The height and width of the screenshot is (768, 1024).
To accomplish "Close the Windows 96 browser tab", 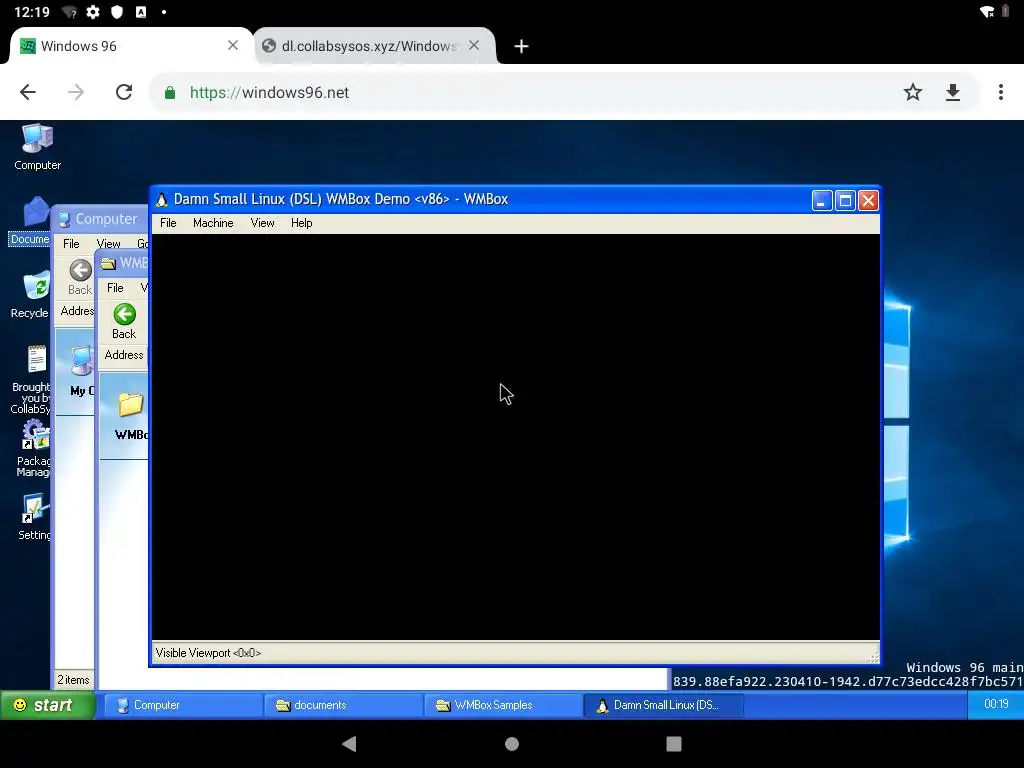I will tap(232, 45).
